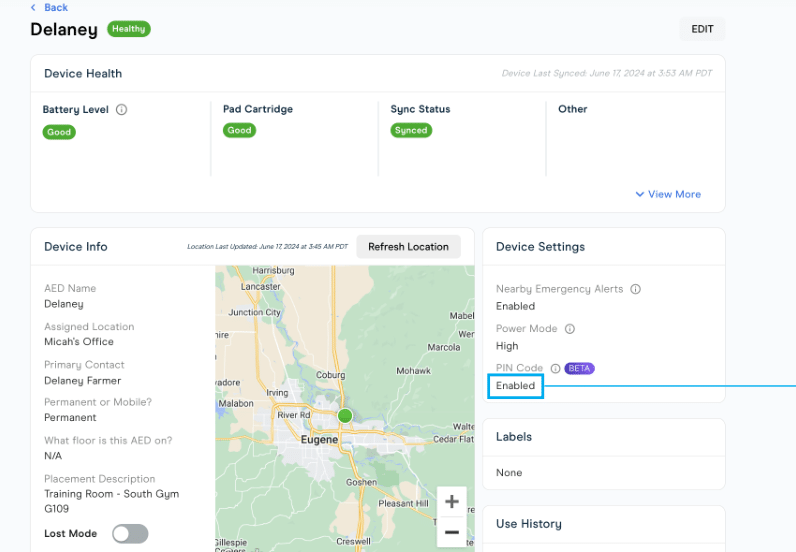Zoom in on the map

point(452,502)
